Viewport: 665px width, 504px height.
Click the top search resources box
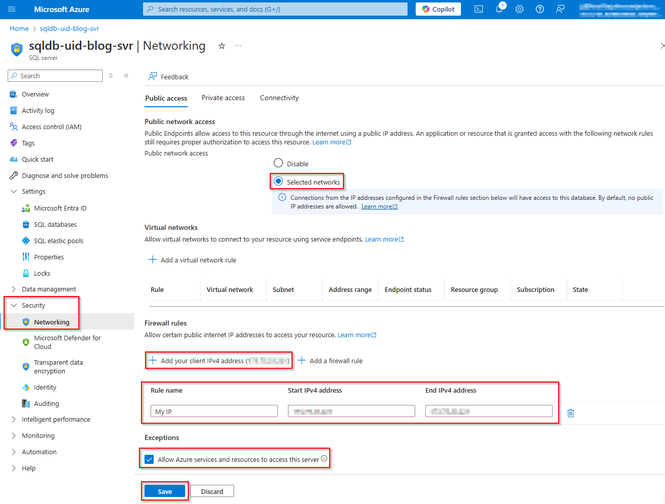point(275,9)
